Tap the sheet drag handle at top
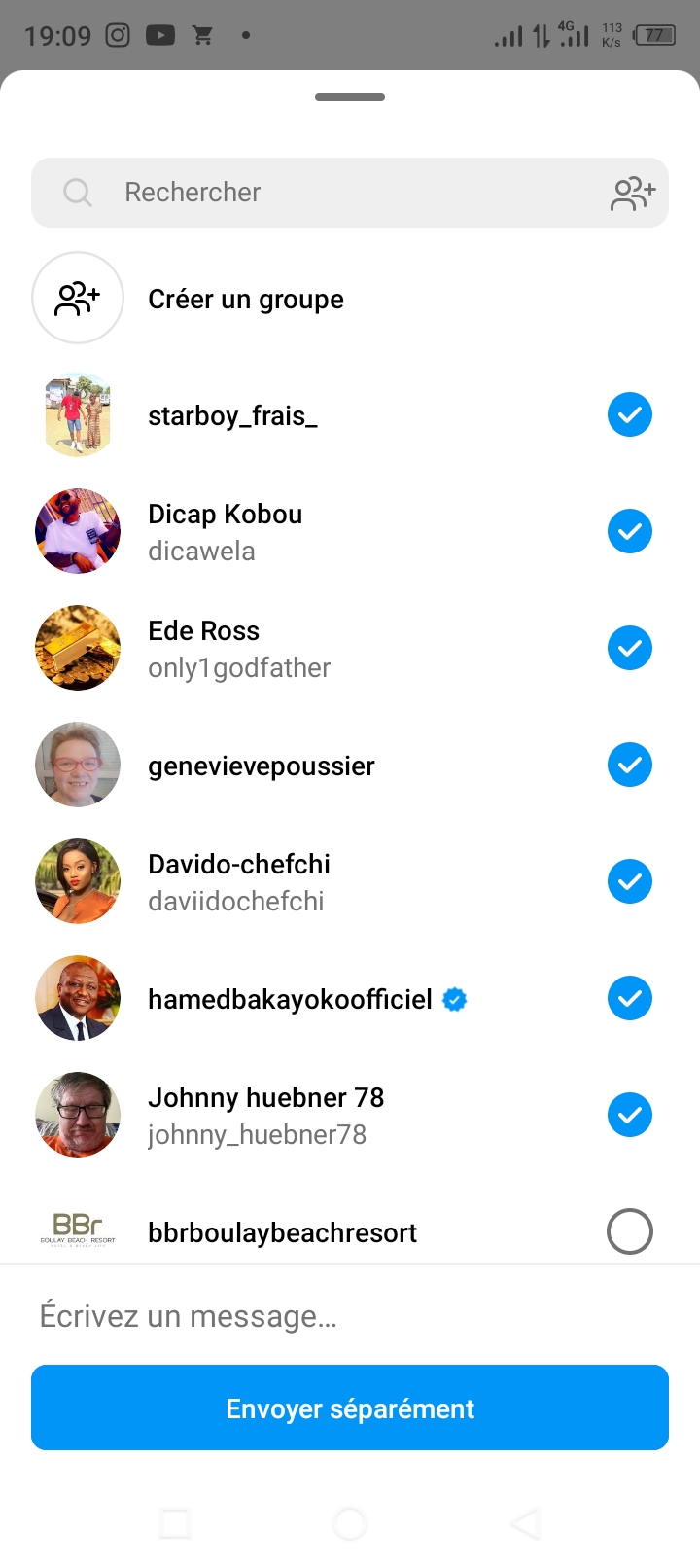Image resolution: width=700 pixels, height=1568 pixels. (350, 97)
